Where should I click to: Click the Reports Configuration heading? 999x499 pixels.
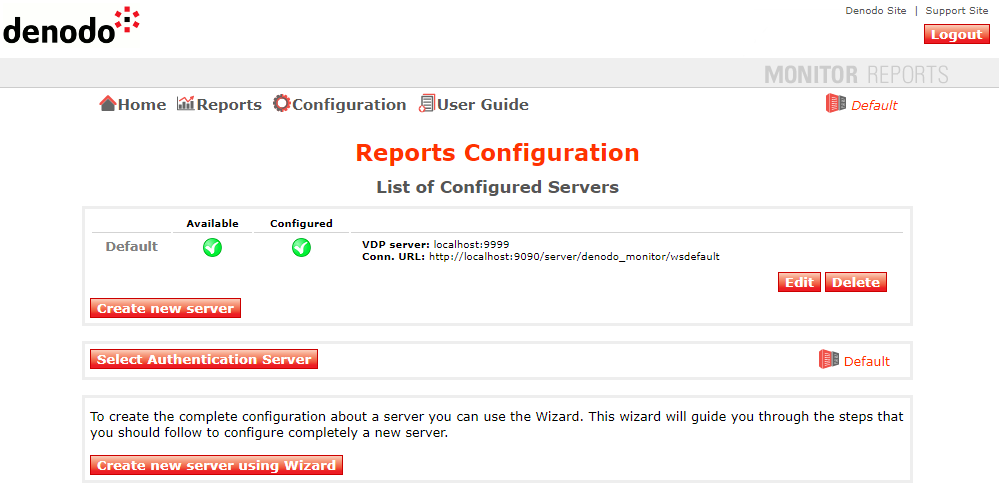click(498, 153)
